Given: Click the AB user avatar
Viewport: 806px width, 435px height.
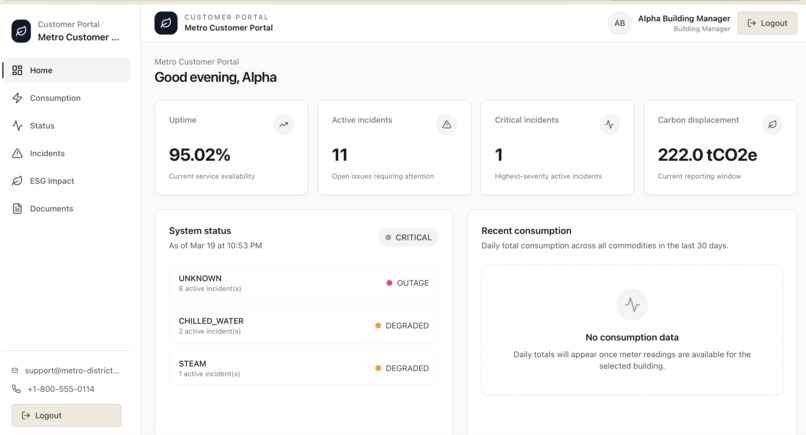Looking at the screenshot, I should point(619,23).
